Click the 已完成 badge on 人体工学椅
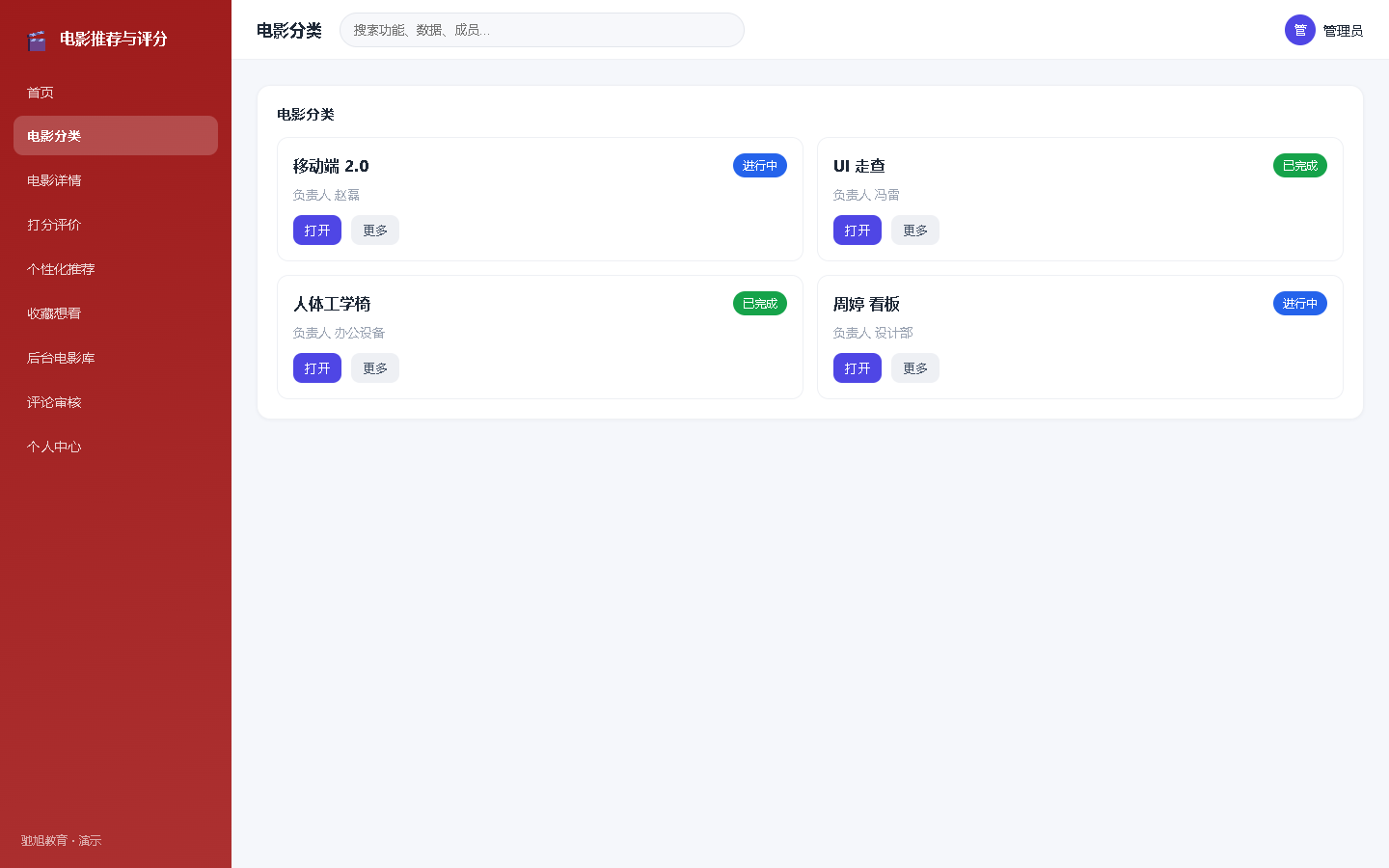 pyautogui.click(x=760, y=304)
